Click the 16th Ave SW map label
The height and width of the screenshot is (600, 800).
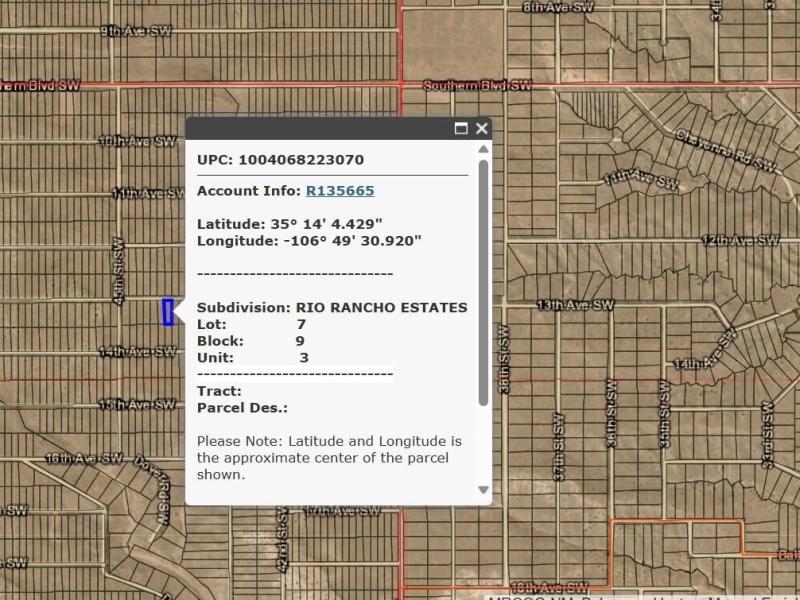84,458
